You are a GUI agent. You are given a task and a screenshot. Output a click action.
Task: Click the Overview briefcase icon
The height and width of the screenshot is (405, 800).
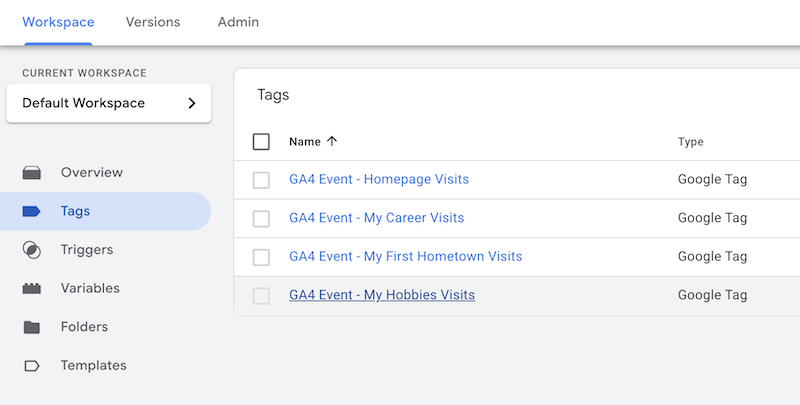click(x=32, y=173)
